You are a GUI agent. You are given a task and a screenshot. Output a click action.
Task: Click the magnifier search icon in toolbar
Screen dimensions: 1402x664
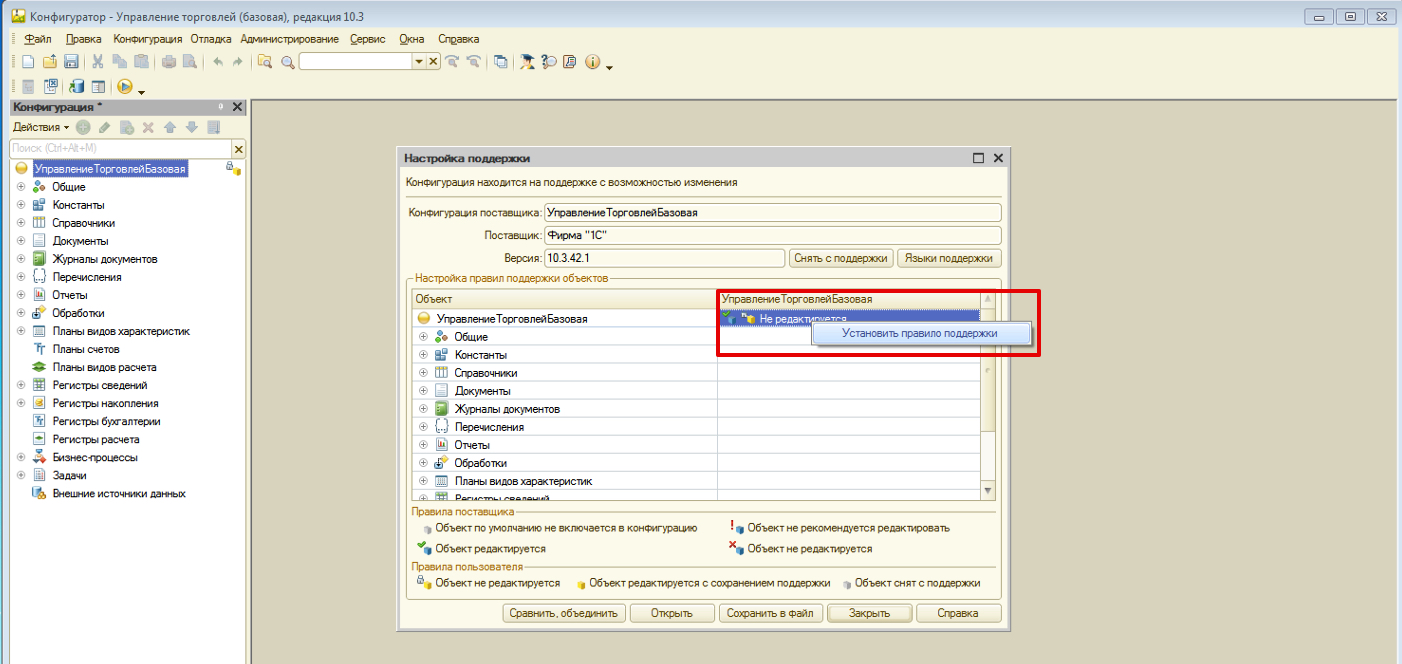[x=287, y=62]
